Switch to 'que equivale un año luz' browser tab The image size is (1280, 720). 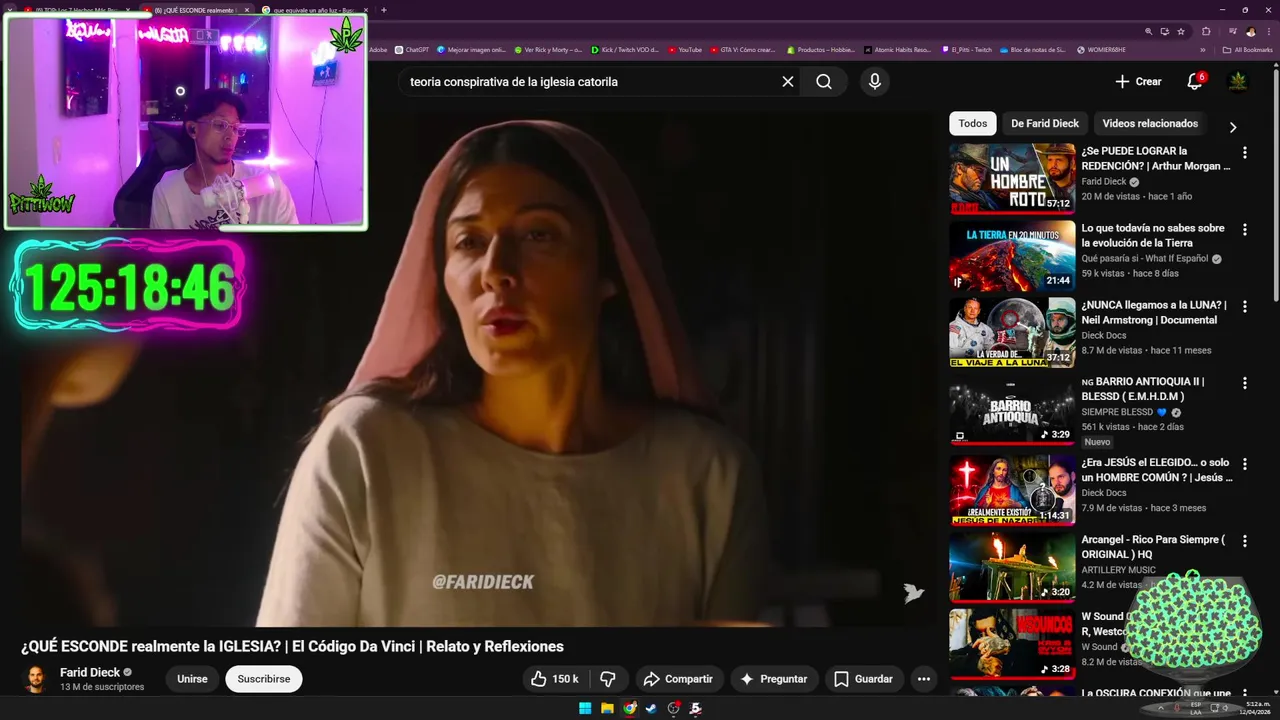(315, 10)
